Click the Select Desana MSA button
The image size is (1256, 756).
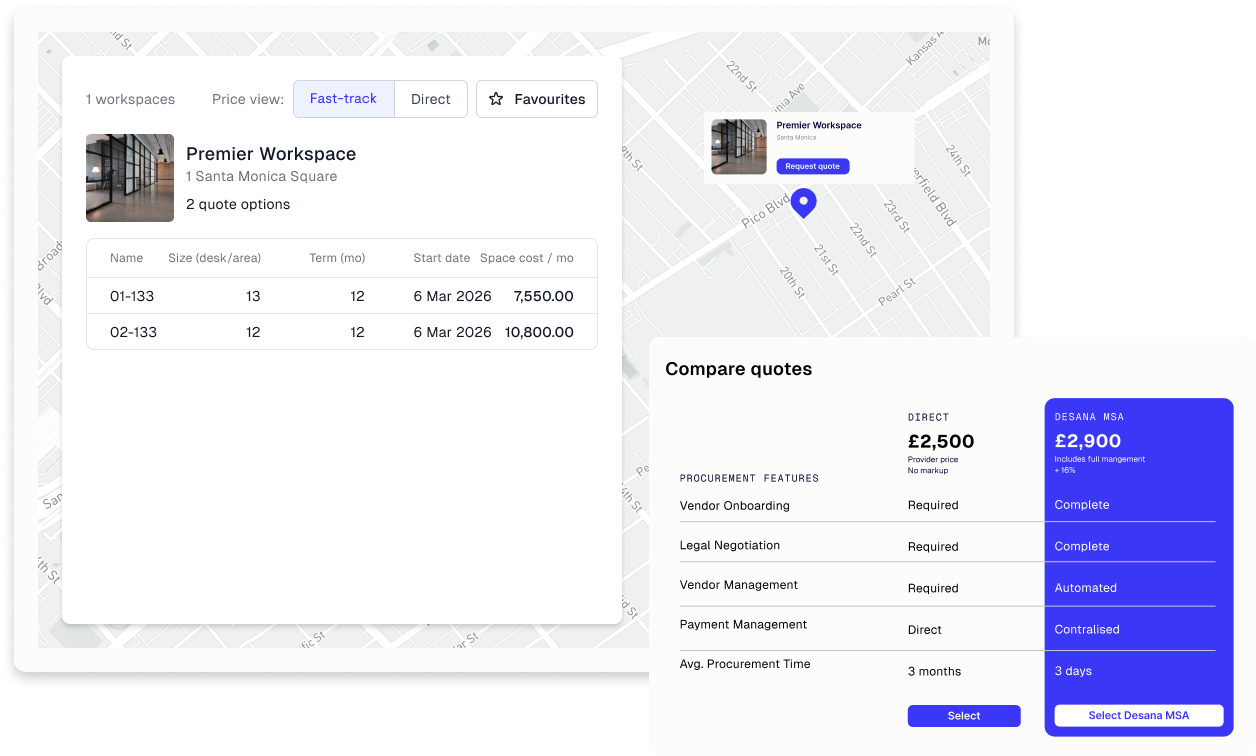(x=1138, y=714)
